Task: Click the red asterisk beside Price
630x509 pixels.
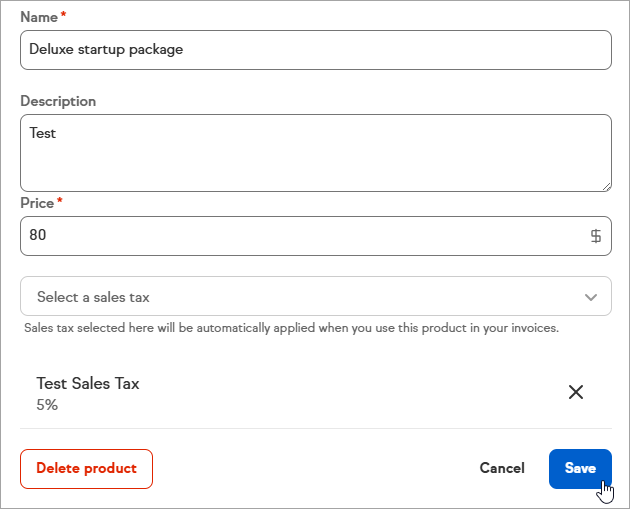Action: point(60,201)
